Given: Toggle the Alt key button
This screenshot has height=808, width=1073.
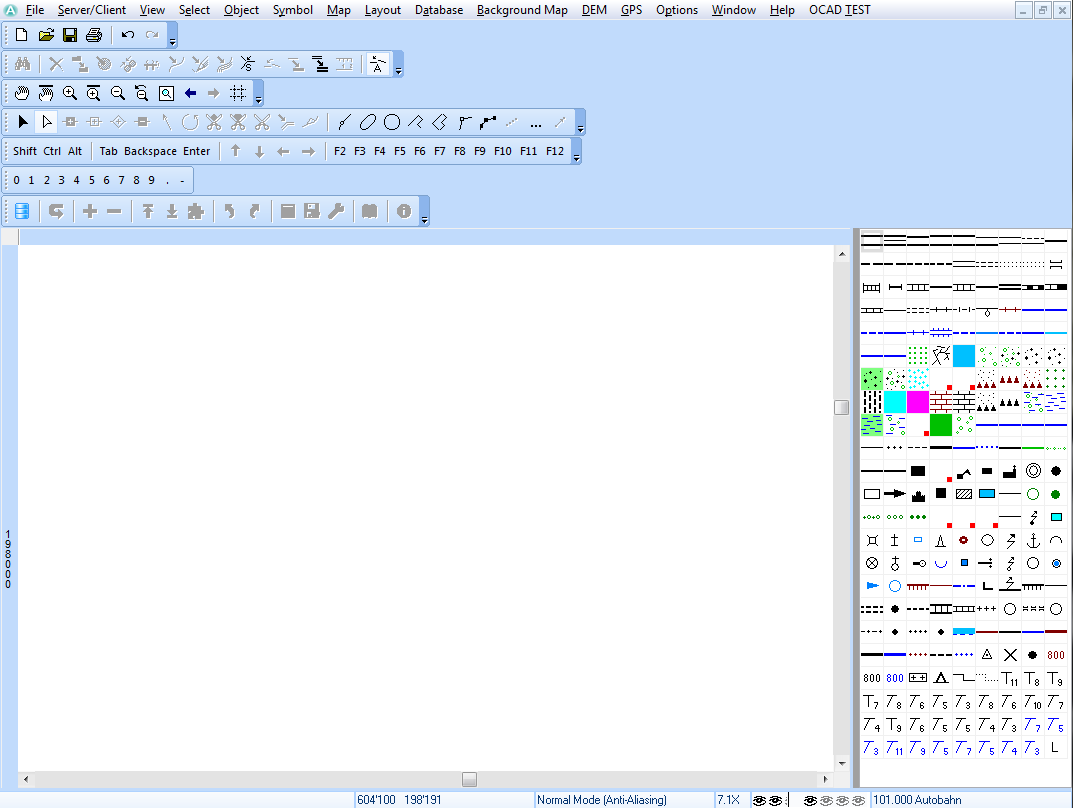Looking at the screenshot, I should click(x=75, y=151).
